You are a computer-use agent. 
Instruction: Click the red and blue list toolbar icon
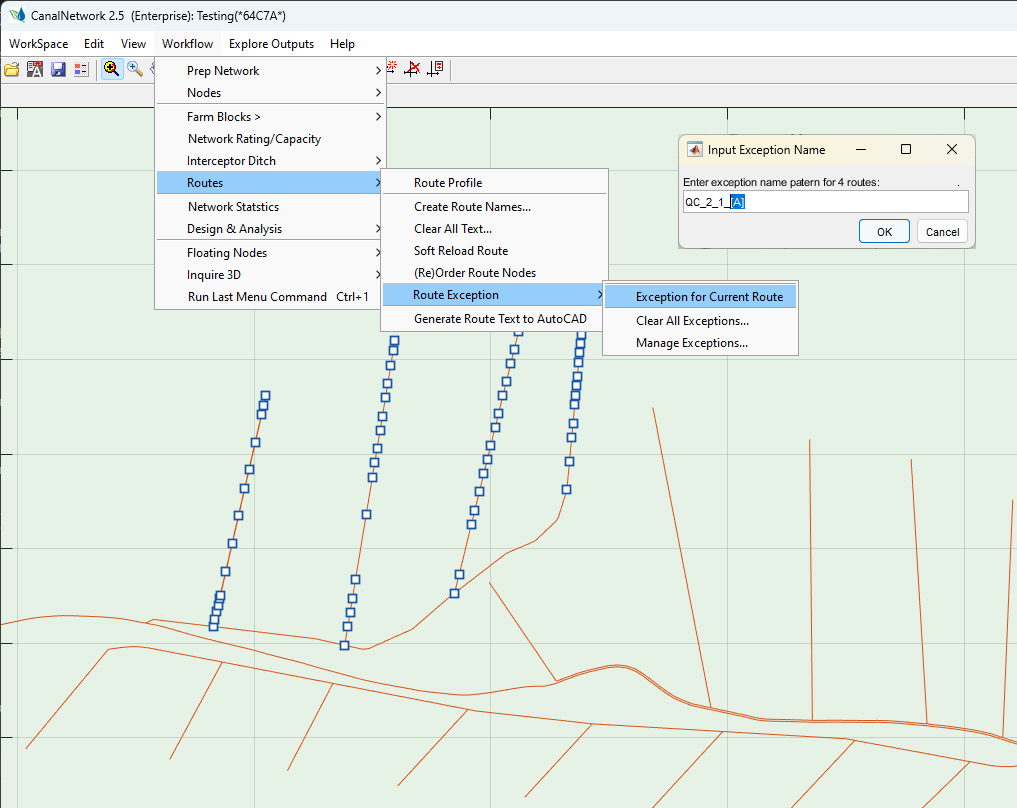pyautogui.click(x=81, y=69)
